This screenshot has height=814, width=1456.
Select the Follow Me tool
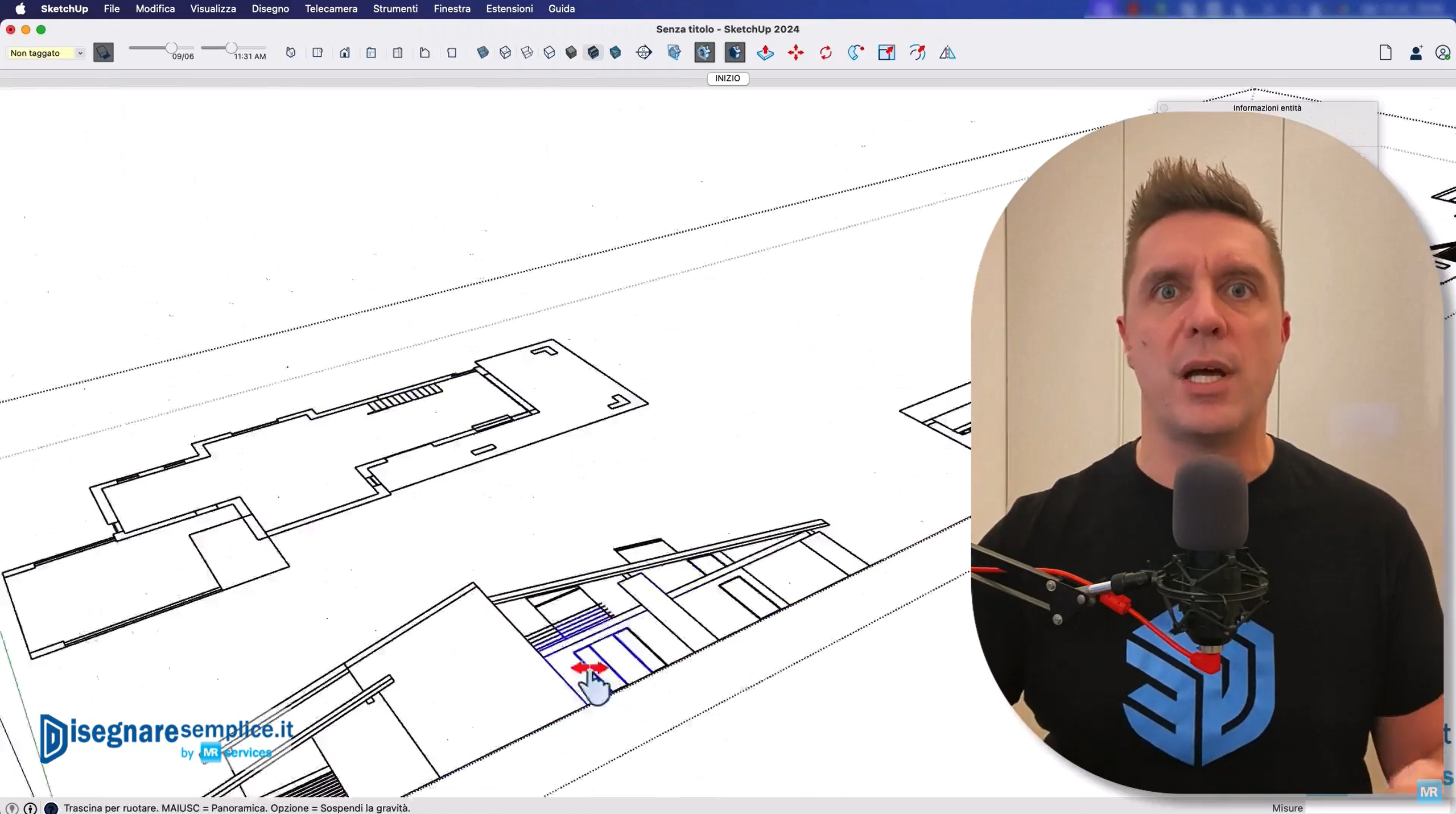click(856, 52)
